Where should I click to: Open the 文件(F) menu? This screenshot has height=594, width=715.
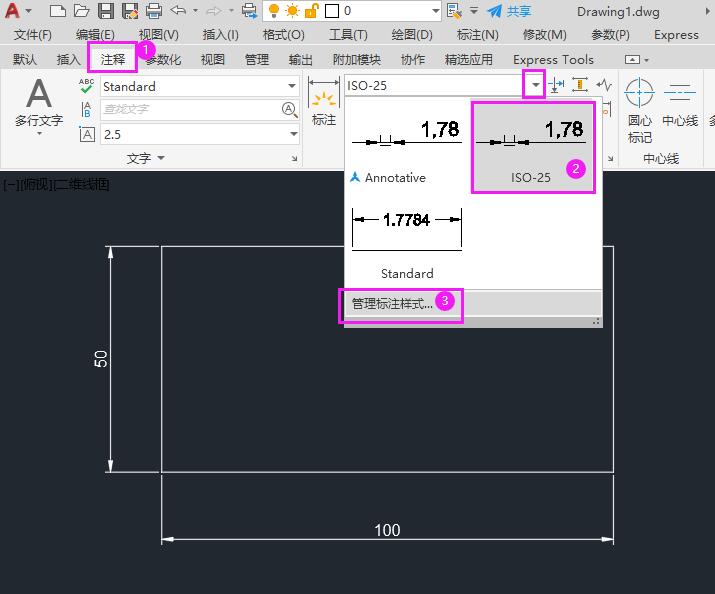click(x=32, y=35)
